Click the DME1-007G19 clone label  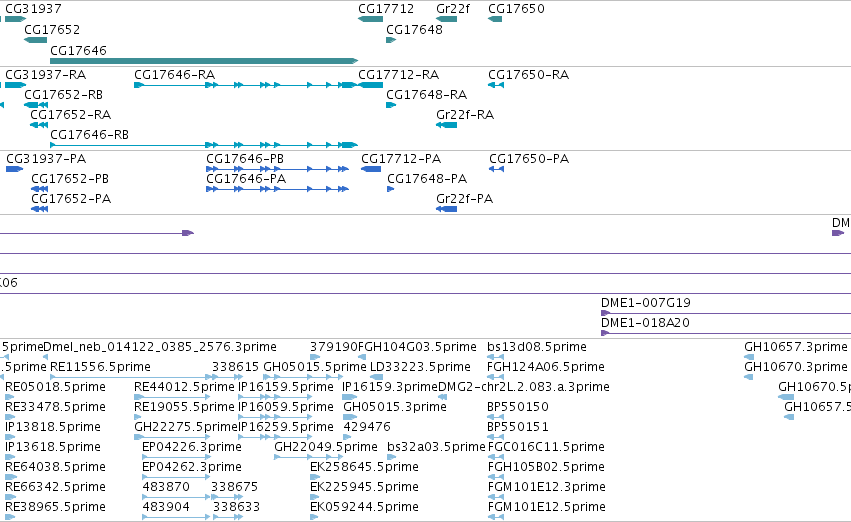pyautogui.click(x=646, y=302)
